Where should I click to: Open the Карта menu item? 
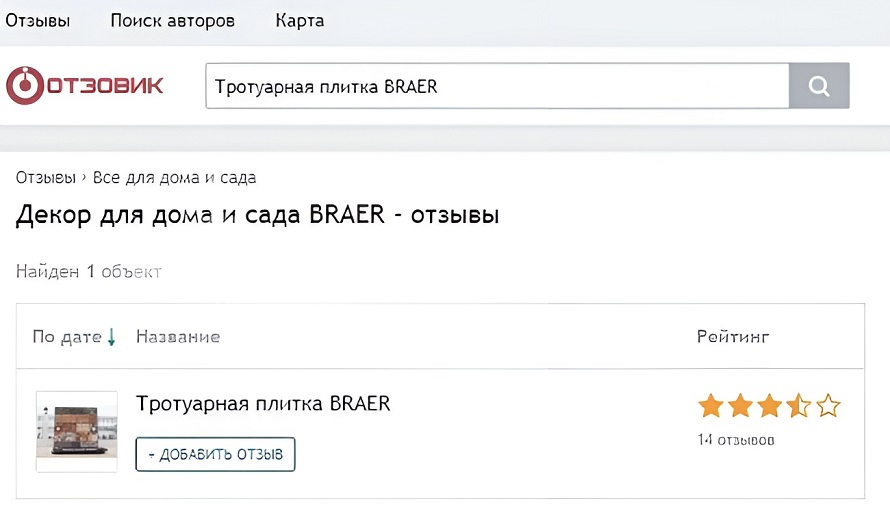(x=300, y=21)
